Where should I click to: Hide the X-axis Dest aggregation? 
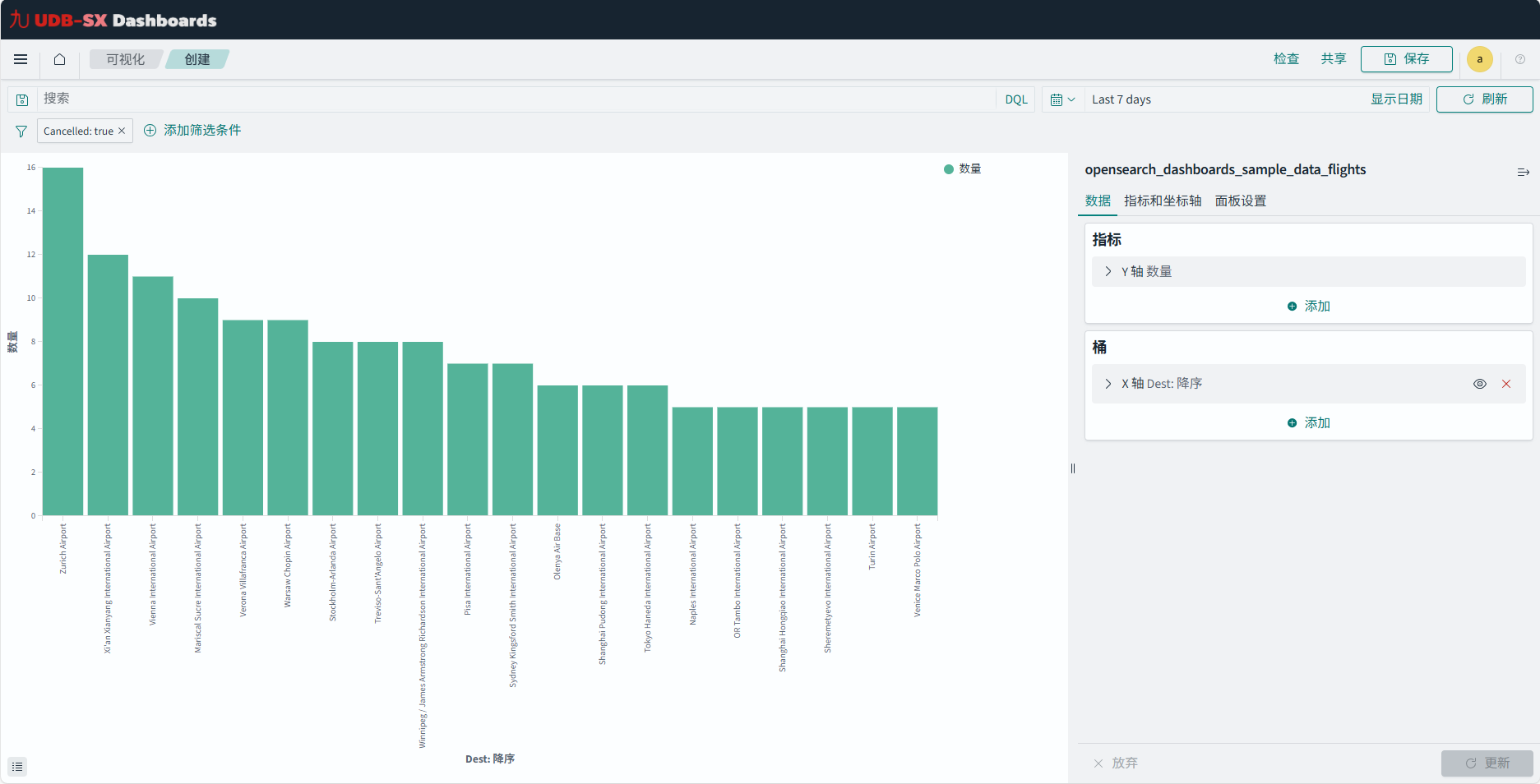coord(1479,384)
